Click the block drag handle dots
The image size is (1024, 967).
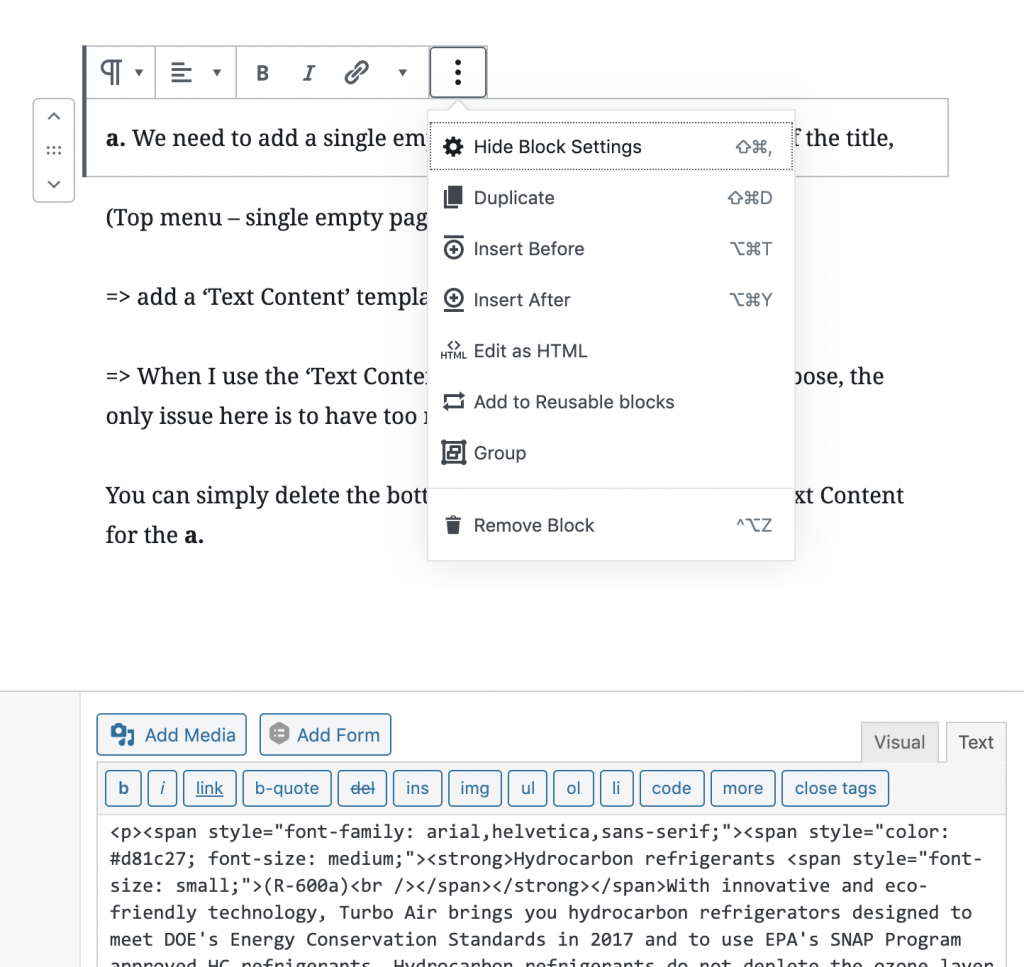click(54, 150)
